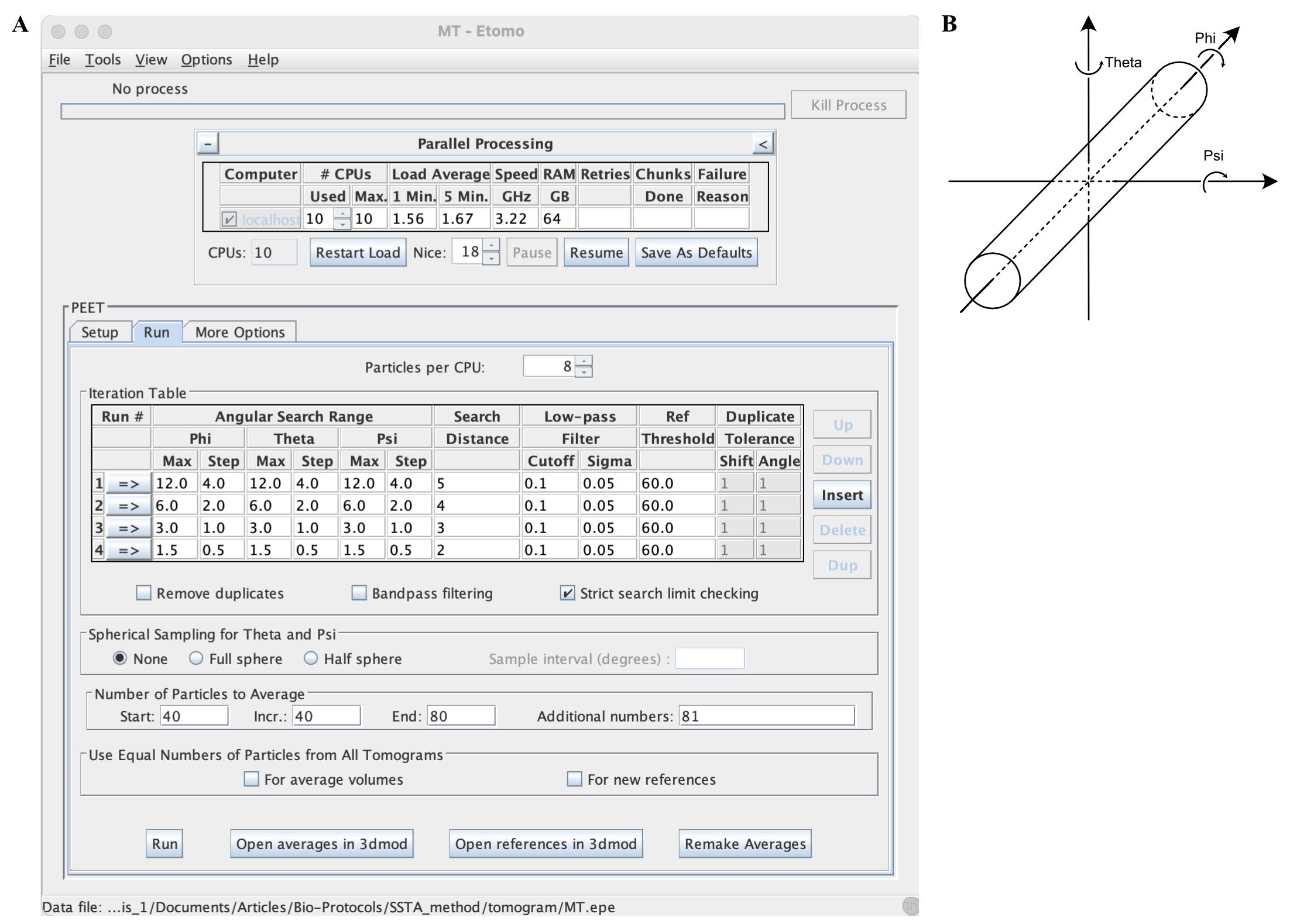Toggle the localhost computer checkbox

tap(229, 219)
